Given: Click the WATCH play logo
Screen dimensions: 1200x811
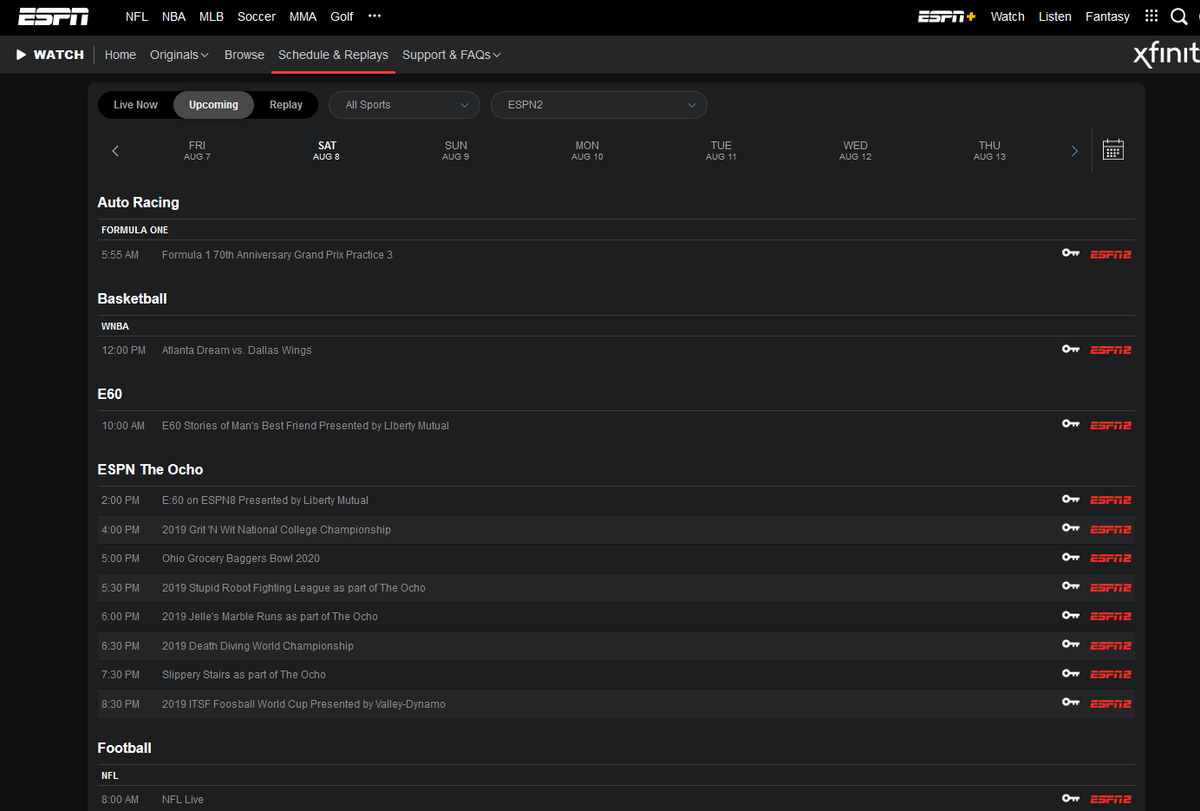Looking at the screenshot, I should point(50,55).
